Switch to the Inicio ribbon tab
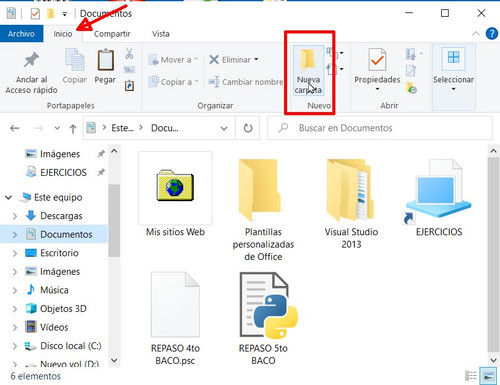 [x=63, y=34]
